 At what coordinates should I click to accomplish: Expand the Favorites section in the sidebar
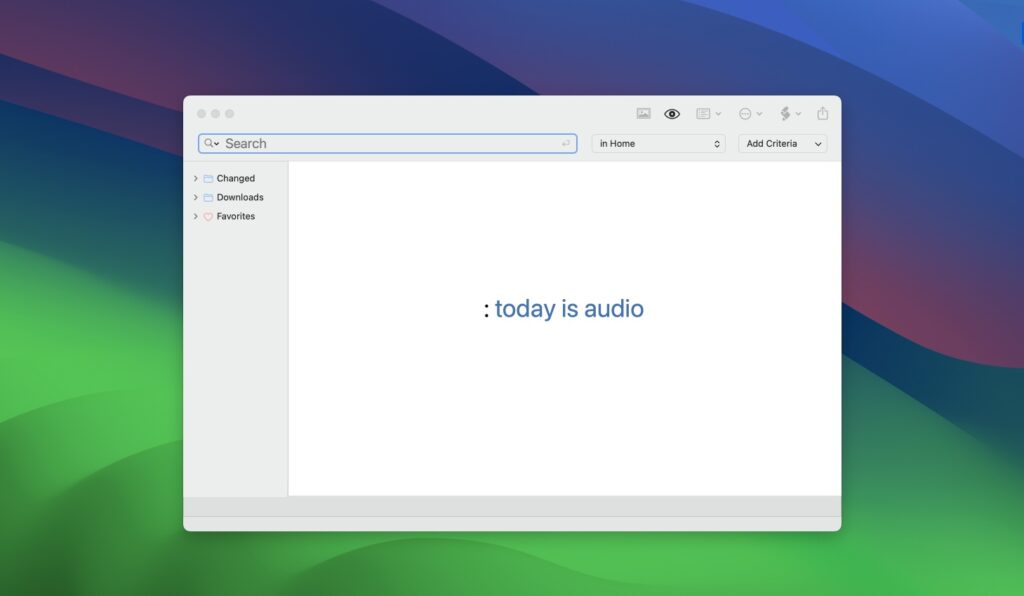tap(196, 216)
